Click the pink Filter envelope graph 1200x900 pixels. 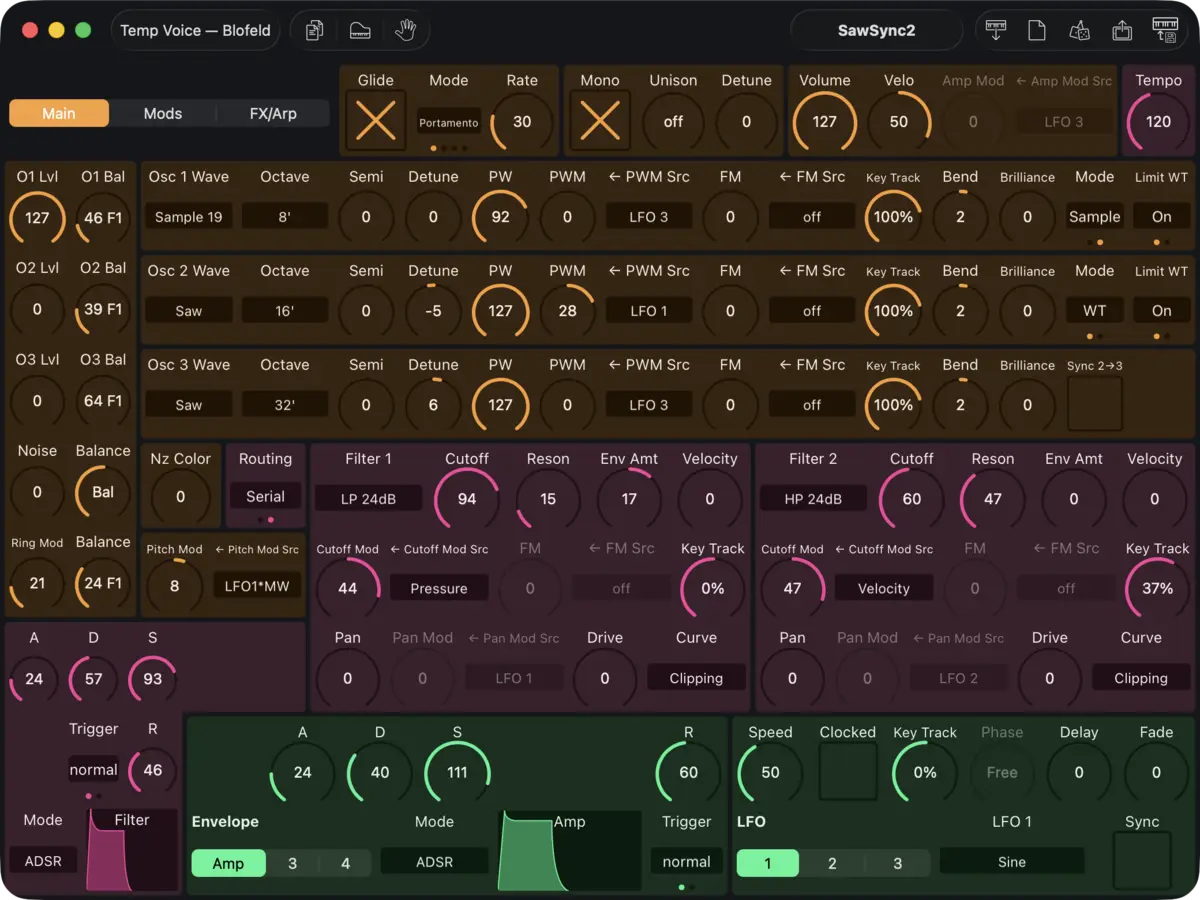coord(132,850)
